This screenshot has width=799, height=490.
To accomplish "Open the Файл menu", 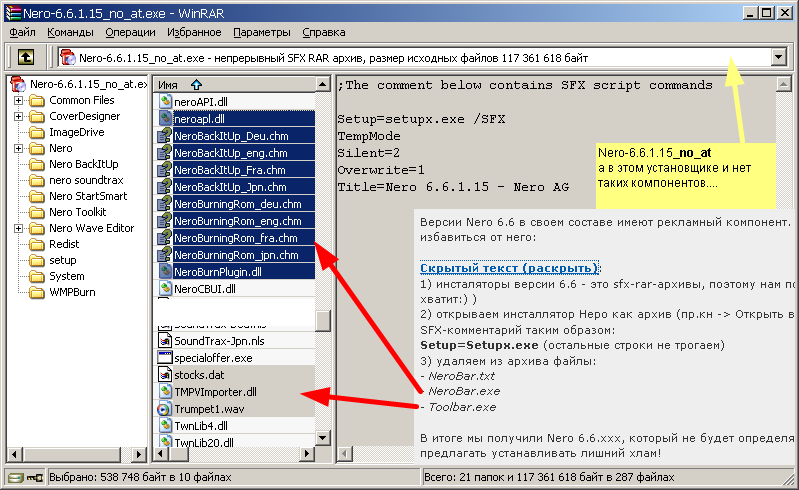I will click(22, 32).
